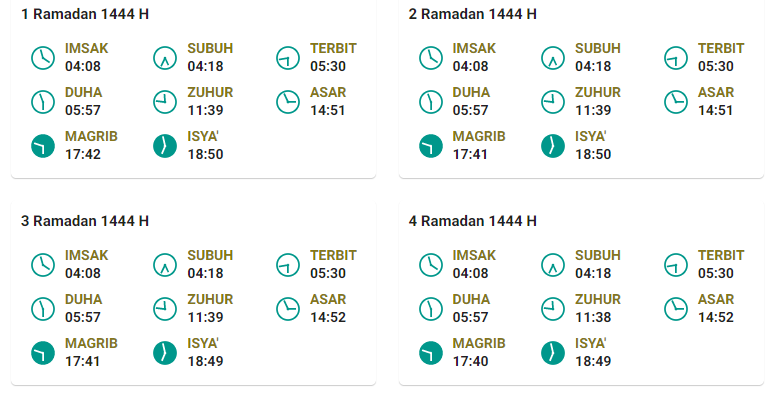
Task: Click the SUBUH label in 2 Ramadan card
Action: point(598,48)
